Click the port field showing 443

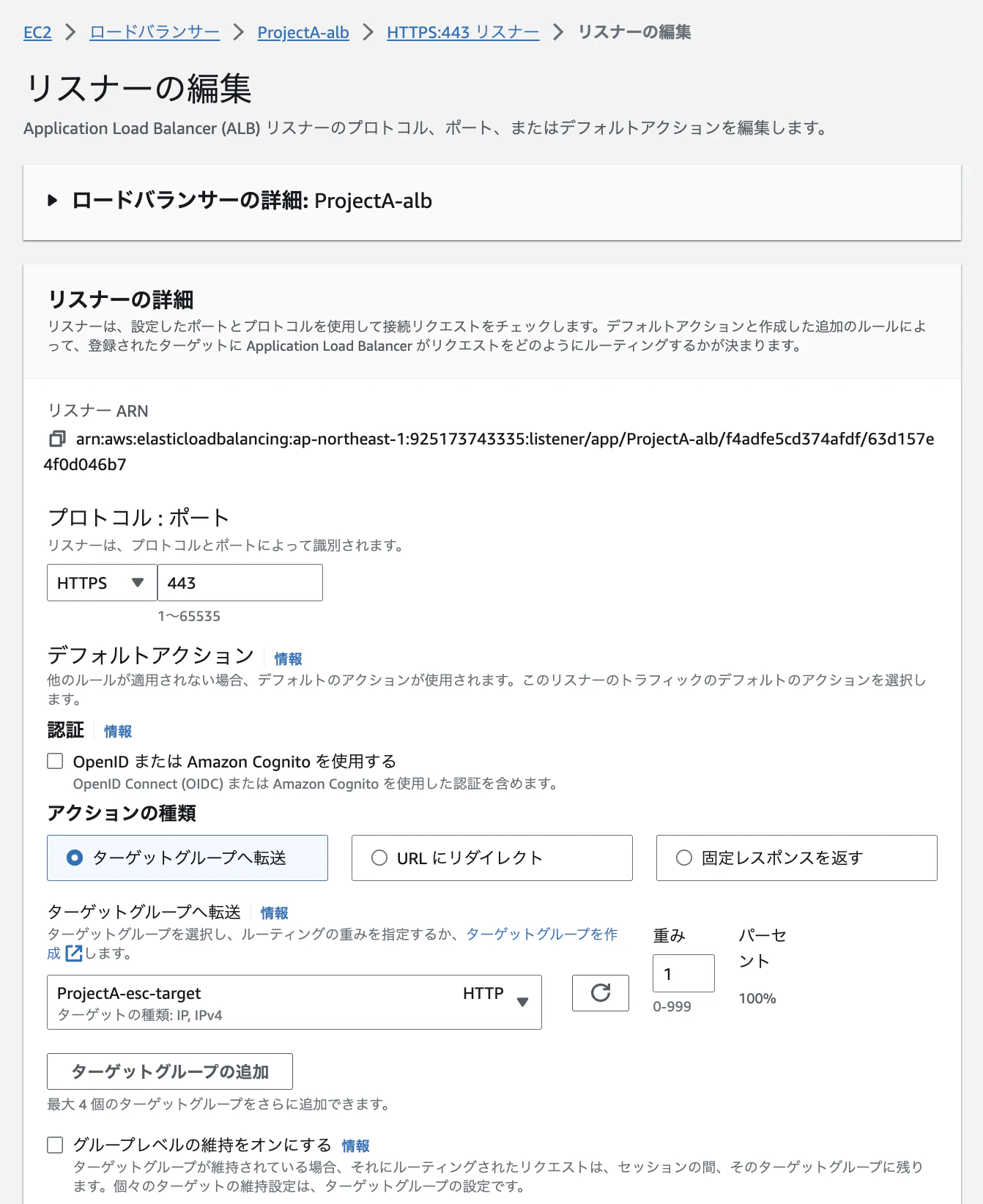240,583
